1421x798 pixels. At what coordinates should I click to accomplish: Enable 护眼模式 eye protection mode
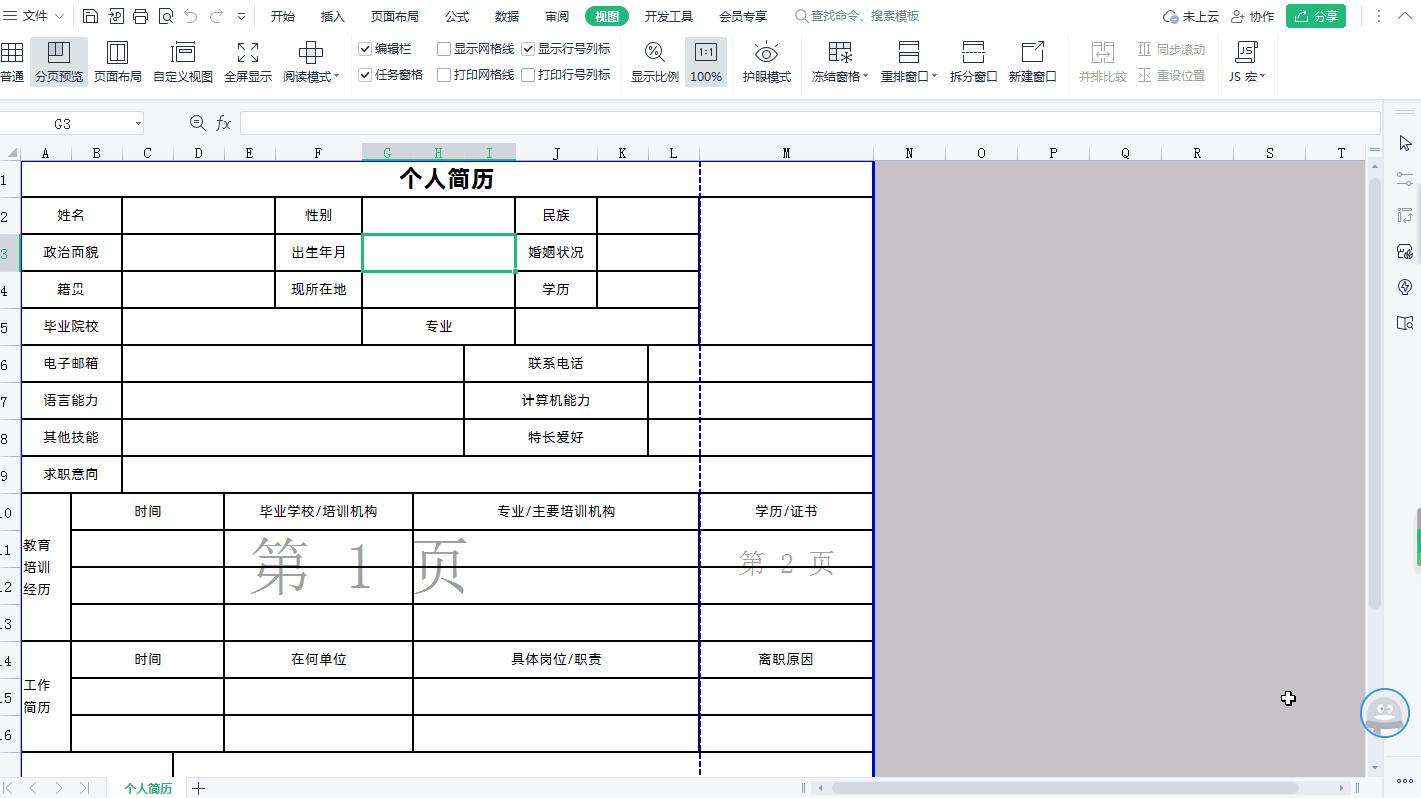point(766,60)
